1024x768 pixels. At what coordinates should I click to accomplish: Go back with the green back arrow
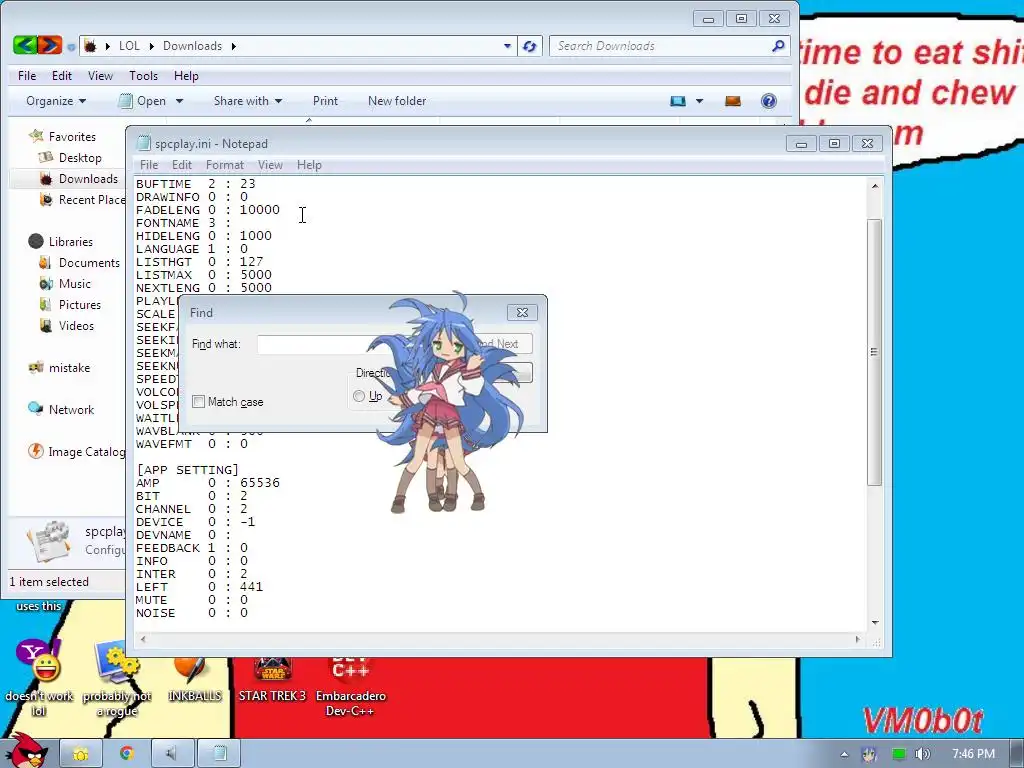25,45
